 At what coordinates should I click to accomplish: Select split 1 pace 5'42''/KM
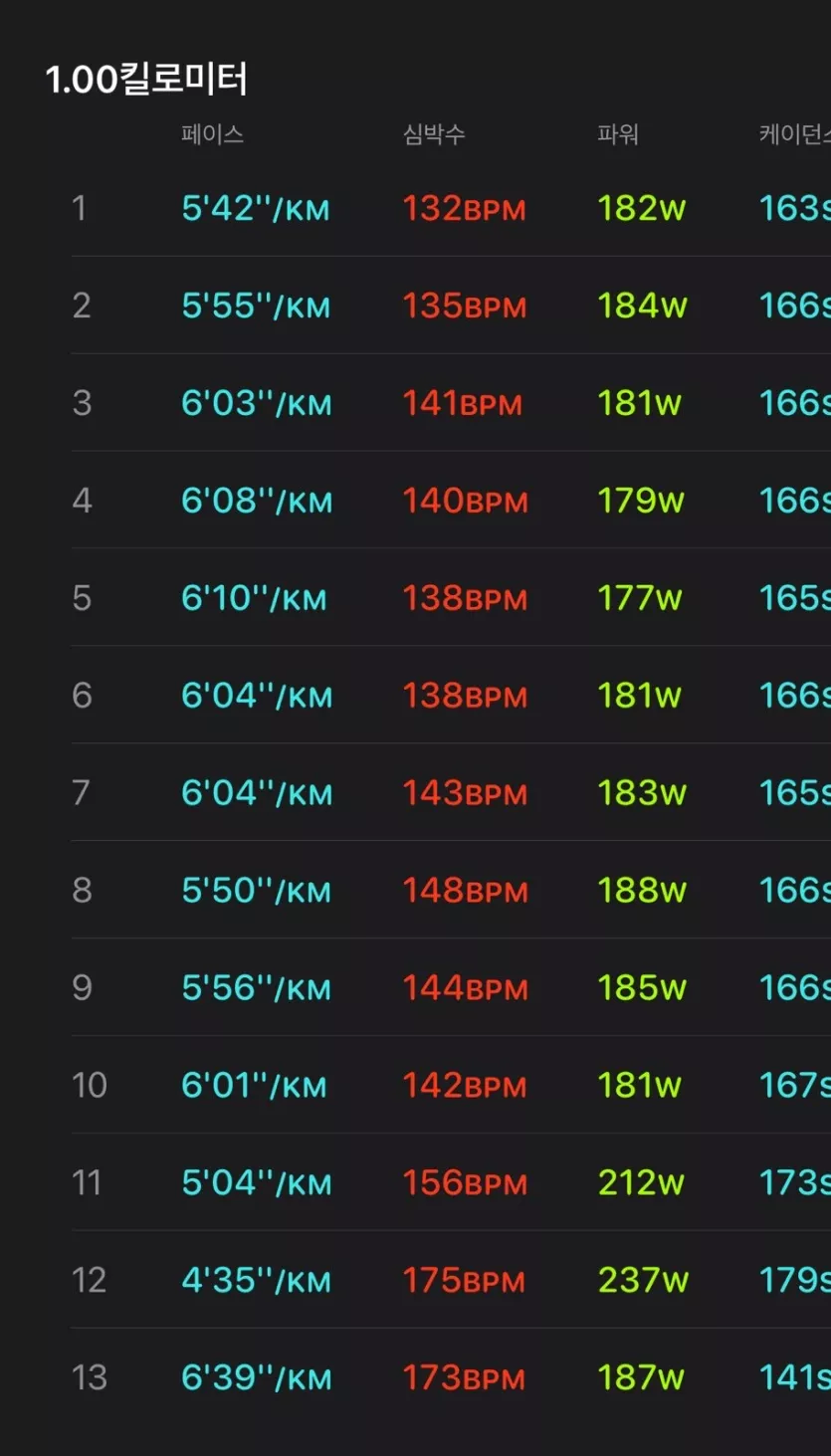(255, 209)
